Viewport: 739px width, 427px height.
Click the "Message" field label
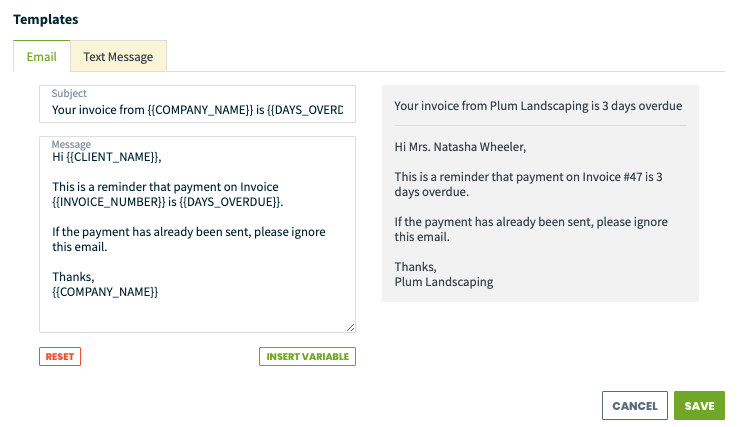(x=71, y=144)
